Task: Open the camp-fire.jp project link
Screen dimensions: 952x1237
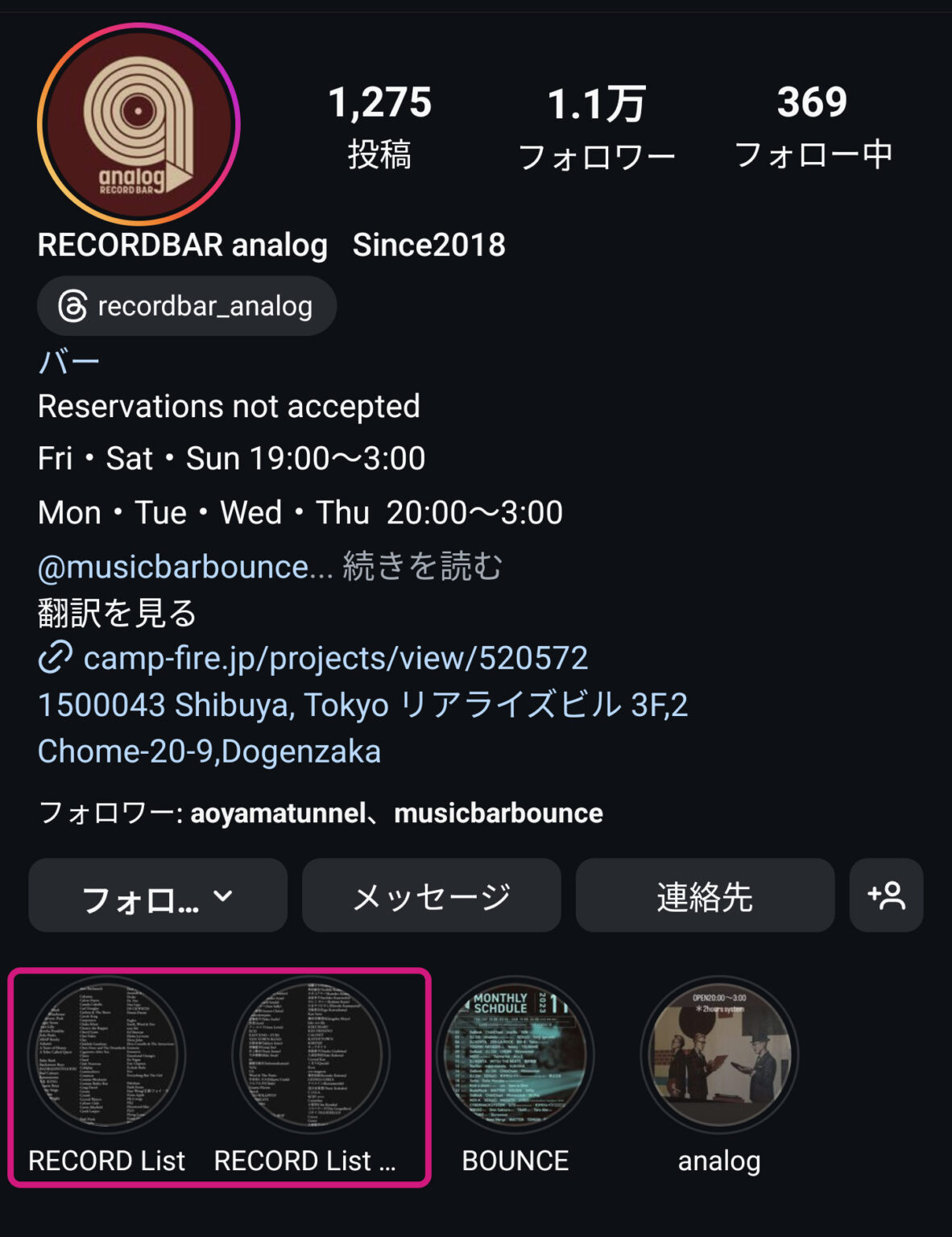Action: point(335,658)
